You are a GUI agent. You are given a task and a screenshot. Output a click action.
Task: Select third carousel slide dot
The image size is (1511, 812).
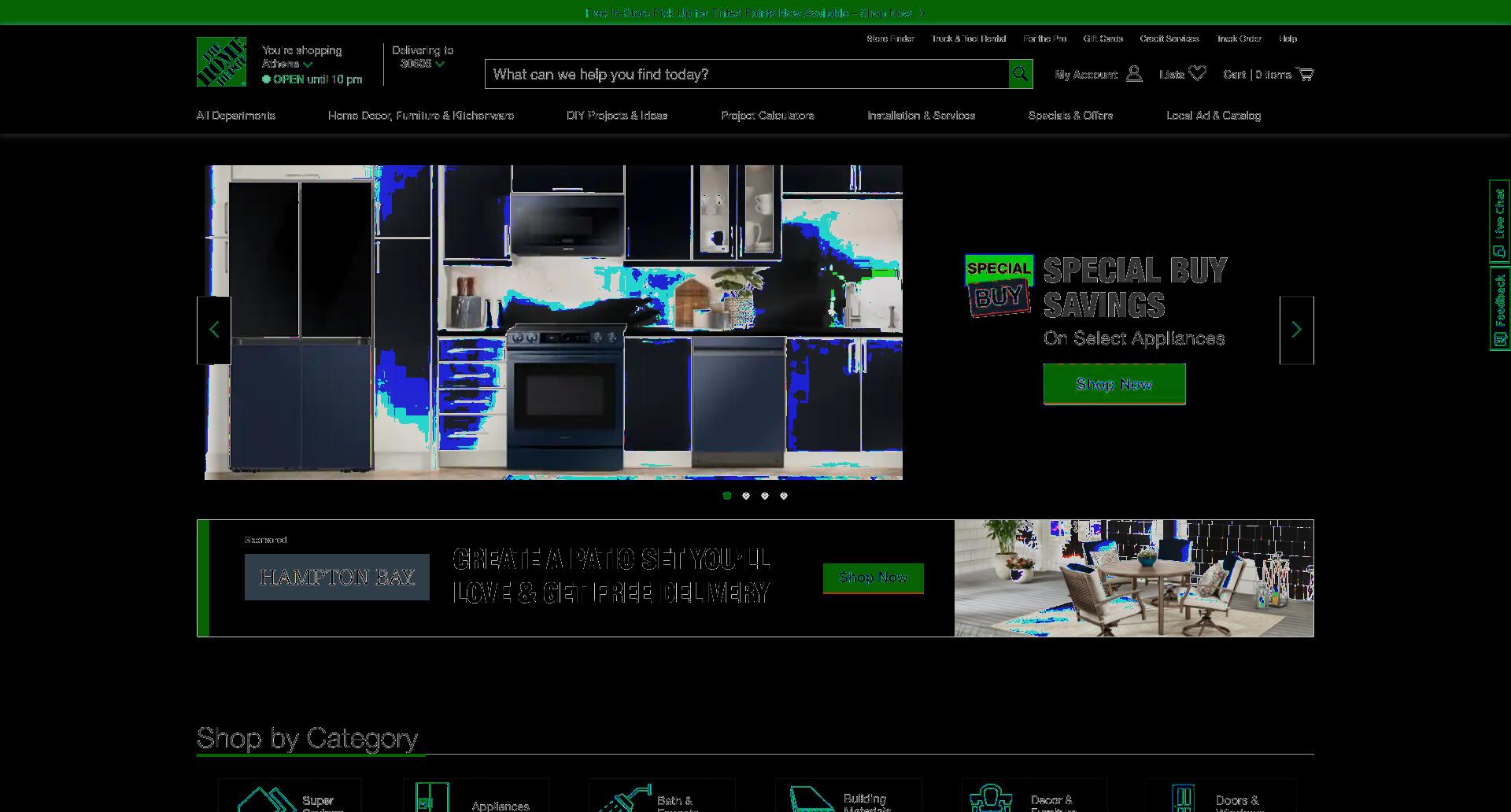[x=765, y=496]
